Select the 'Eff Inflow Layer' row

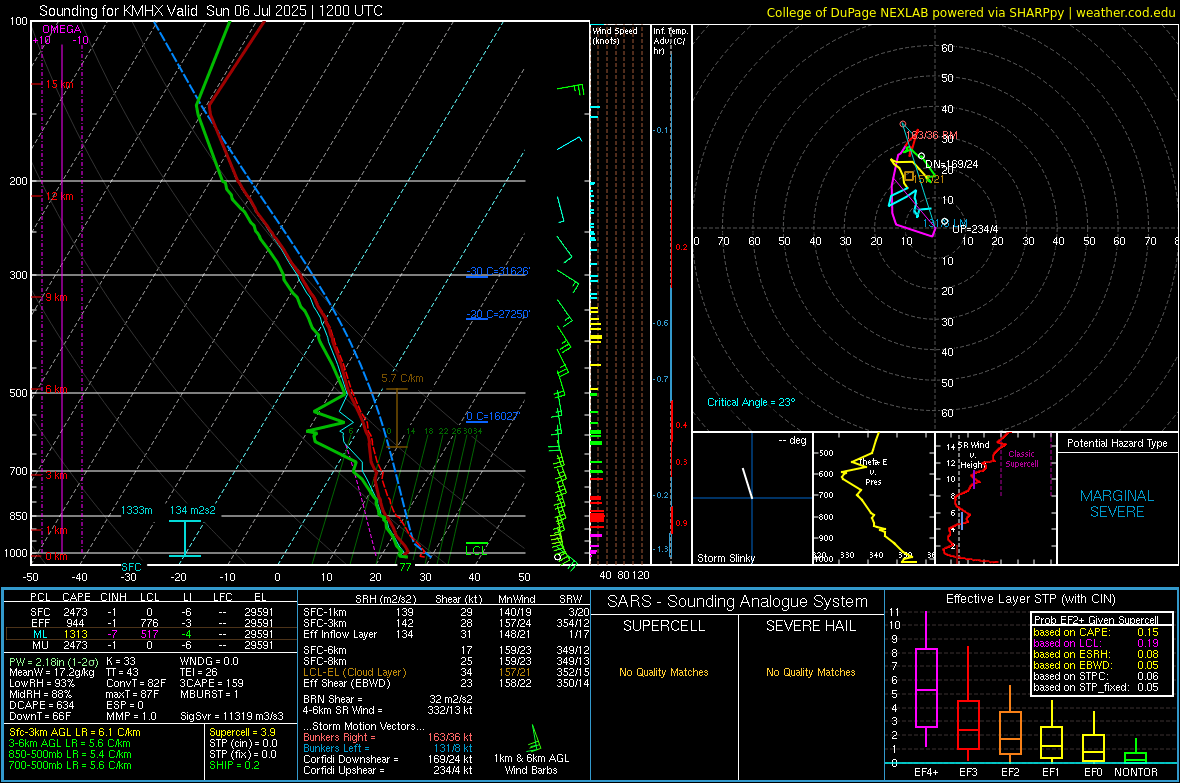pyautogui.click(x=444, y=634)
